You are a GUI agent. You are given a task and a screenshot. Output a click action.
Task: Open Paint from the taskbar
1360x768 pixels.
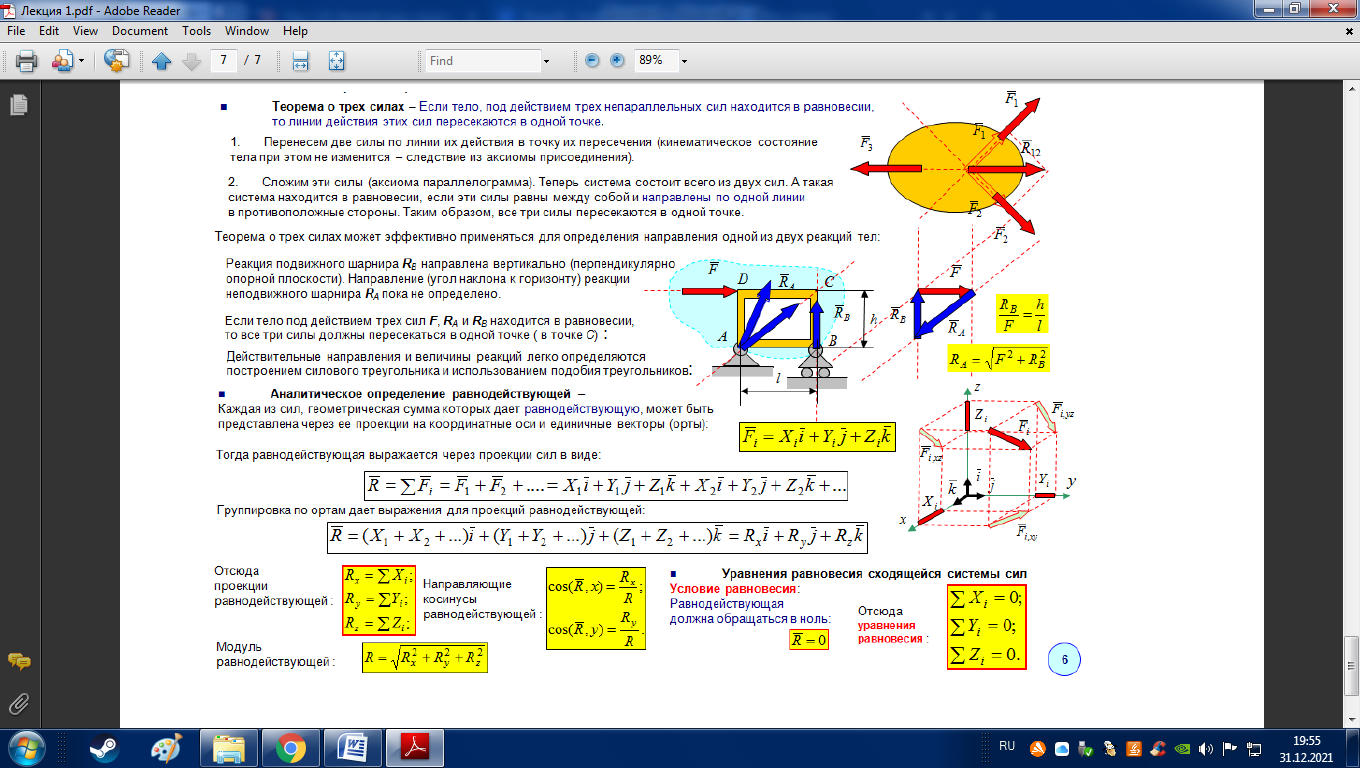coord(165,748)
